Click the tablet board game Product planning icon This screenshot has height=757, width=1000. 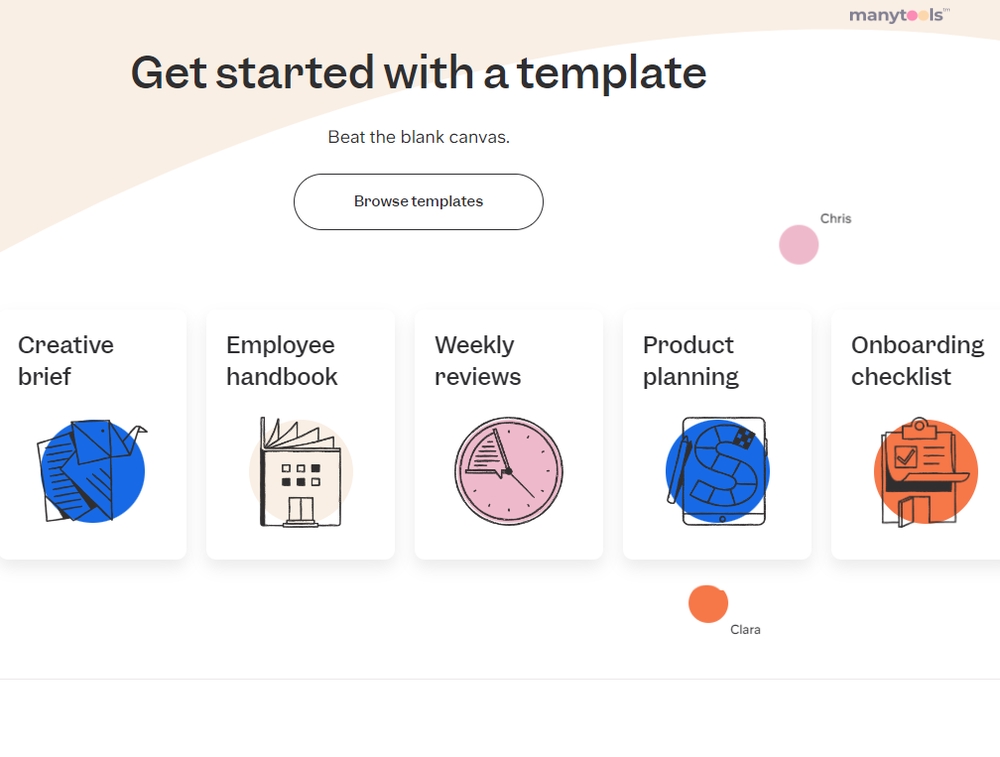[x=717, y=471]
